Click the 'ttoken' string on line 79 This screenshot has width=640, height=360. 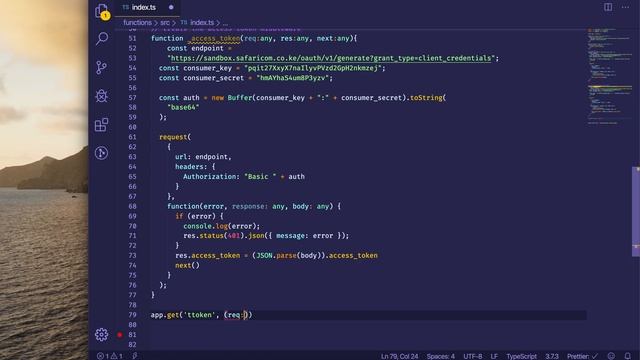pyautogui.click(x=199, y=315)
